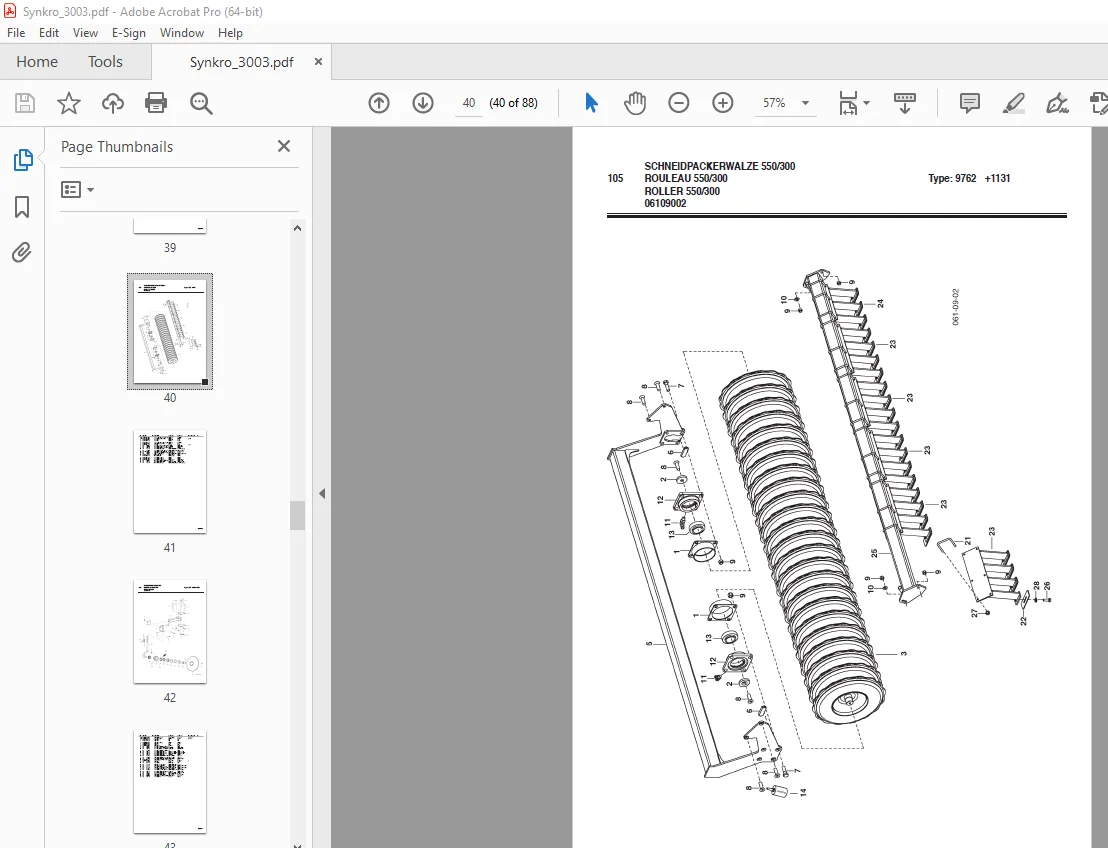Add file to starred with star icon
This screenshot has width=1108, height=848.
coord(69,103)
